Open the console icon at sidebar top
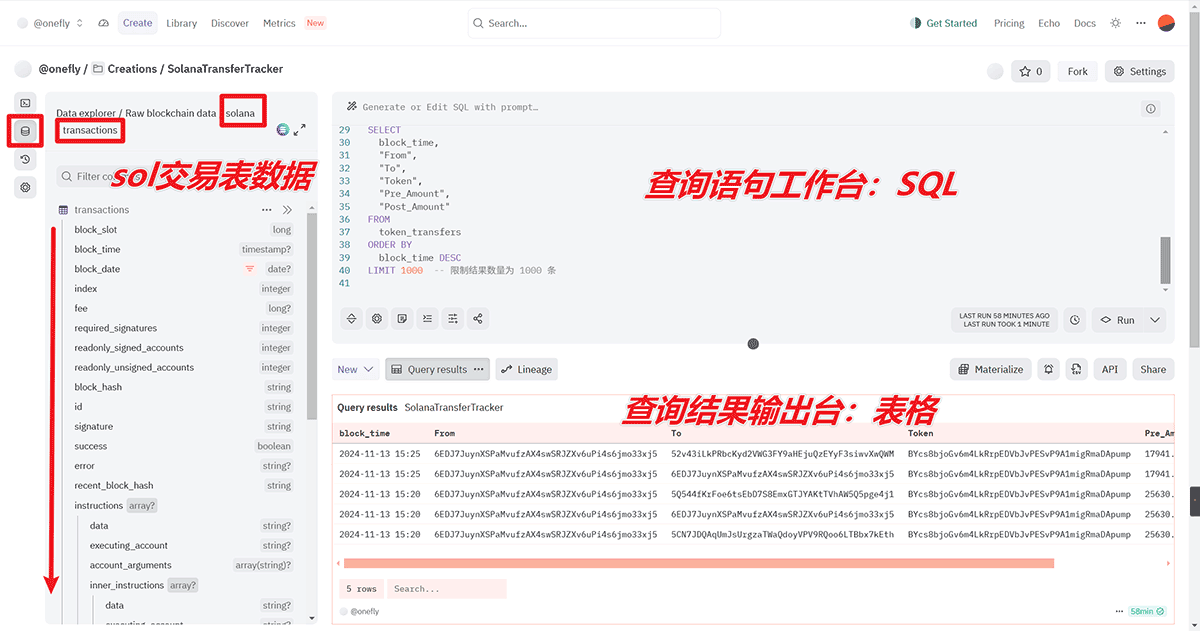1200x631 pixels. 24,102
